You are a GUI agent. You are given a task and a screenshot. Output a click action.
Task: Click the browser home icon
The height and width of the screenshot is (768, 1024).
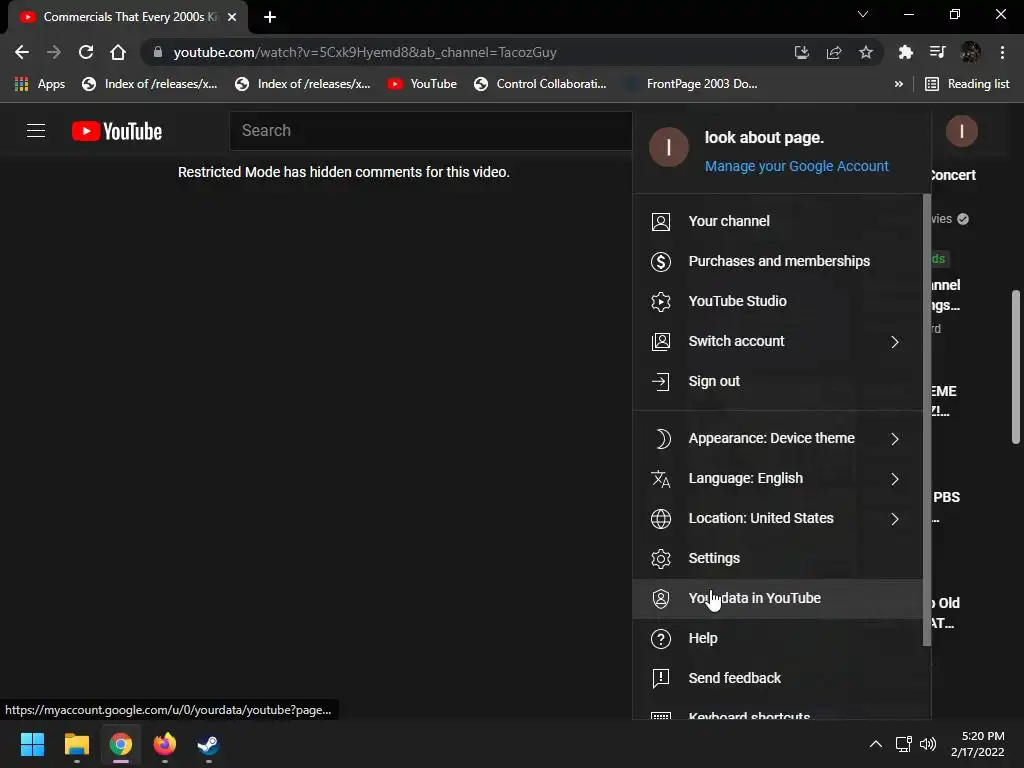tap(118, 52)
